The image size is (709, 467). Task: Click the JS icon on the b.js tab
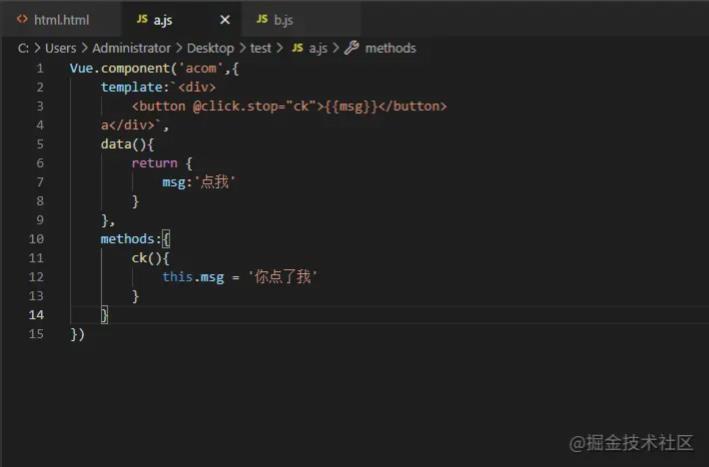(262, 19)
